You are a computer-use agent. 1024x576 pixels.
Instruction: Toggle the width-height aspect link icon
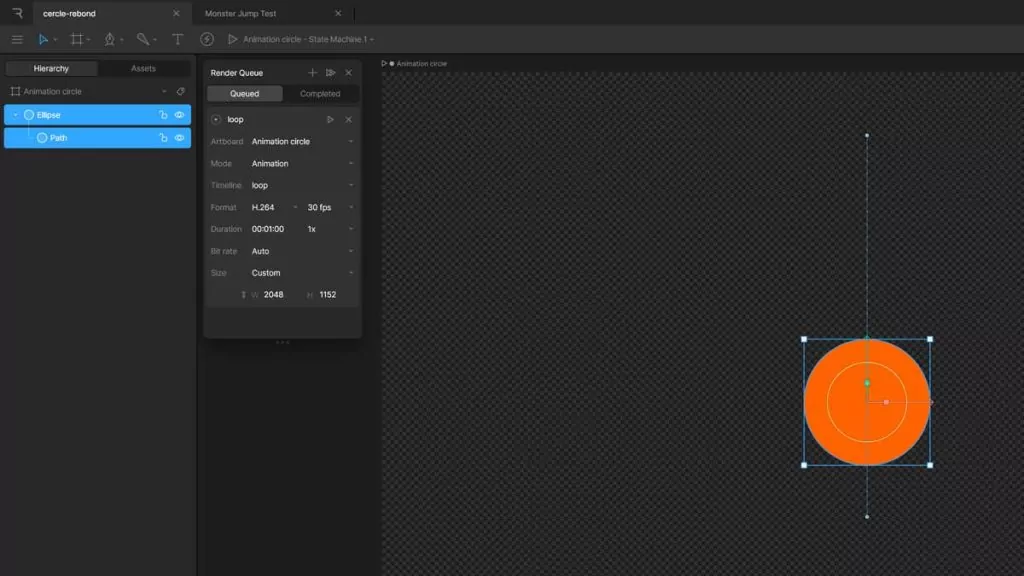244,295
